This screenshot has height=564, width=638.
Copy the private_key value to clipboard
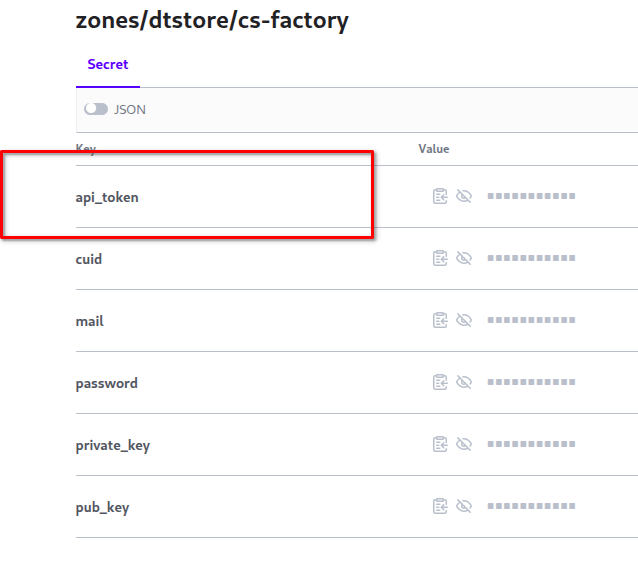pyautogui.click(x=440, y=444)
